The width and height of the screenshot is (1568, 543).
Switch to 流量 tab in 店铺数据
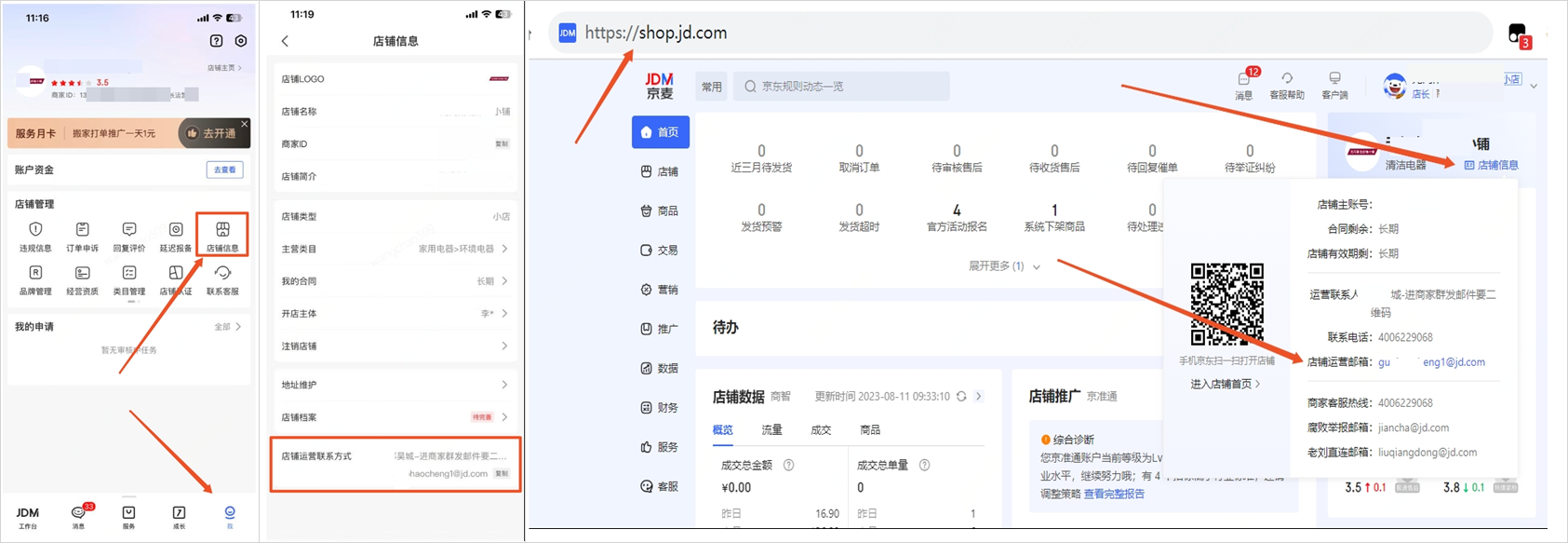(771, 430)
